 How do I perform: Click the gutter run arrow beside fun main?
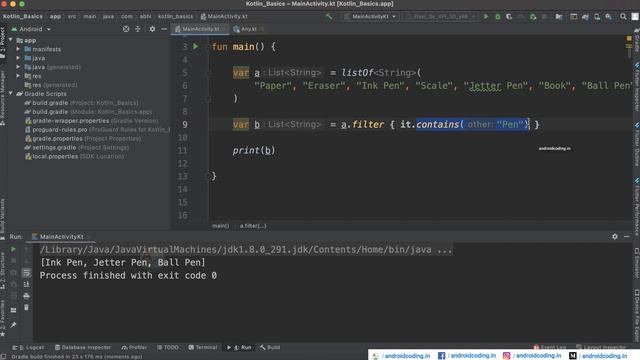pyautogui.click(x=196, y=47)
